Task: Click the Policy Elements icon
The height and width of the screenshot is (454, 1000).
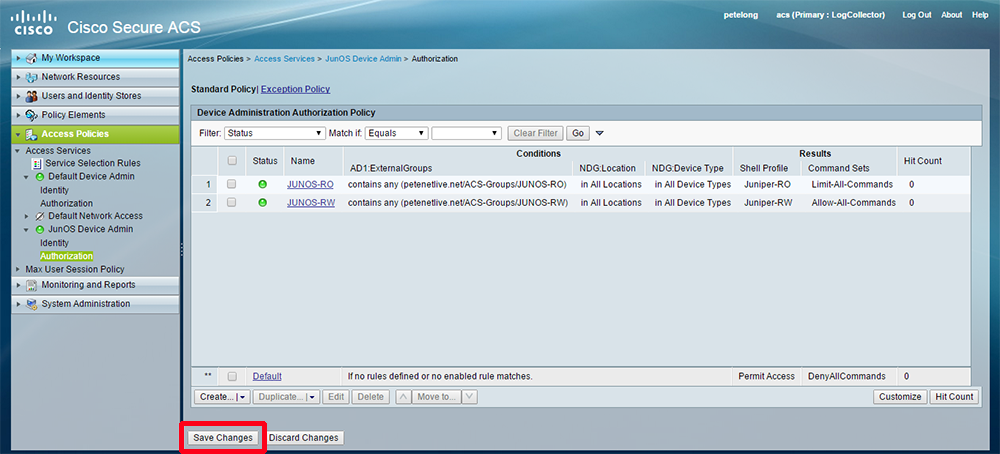Action: tap(31, 115)
